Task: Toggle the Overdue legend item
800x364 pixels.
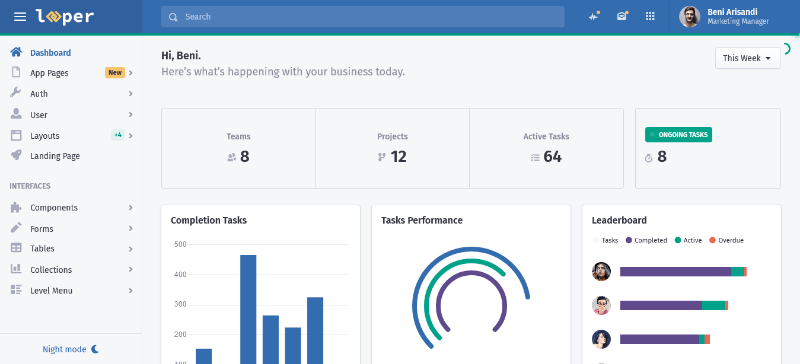Action: (727, 240)
